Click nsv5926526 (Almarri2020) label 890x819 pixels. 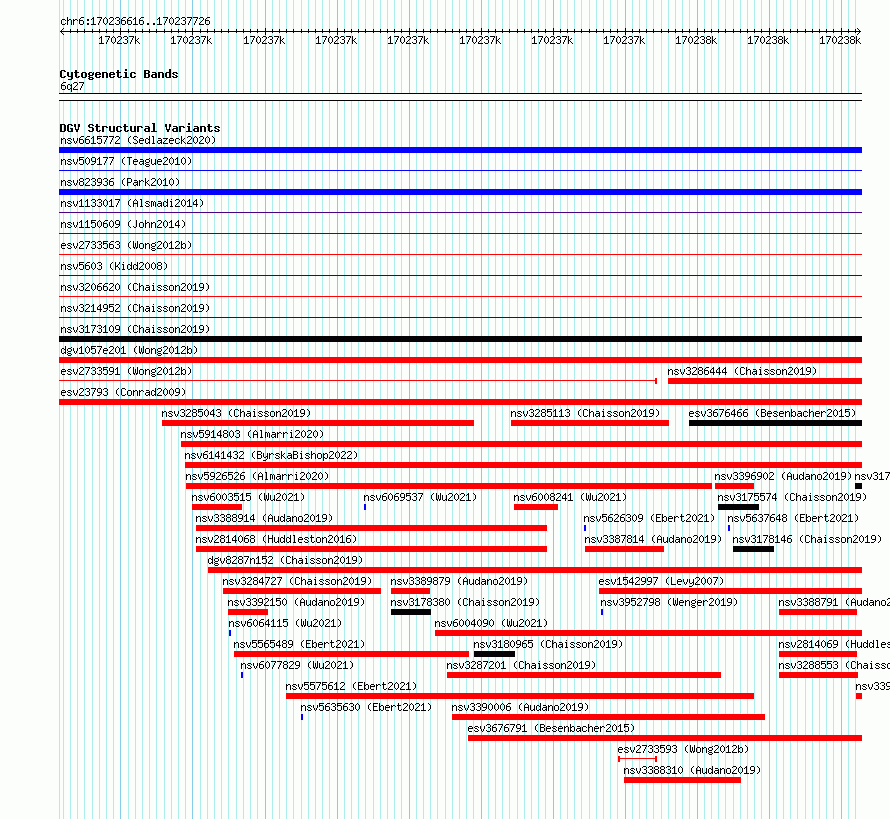coord(257,476)
